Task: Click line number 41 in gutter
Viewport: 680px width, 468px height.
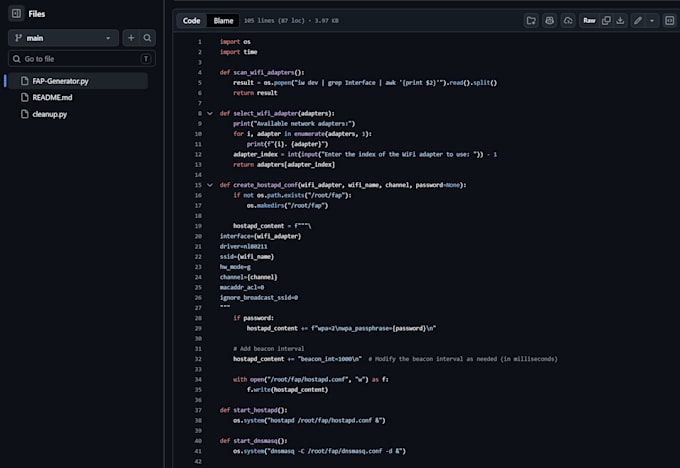Action: [198, 451]
